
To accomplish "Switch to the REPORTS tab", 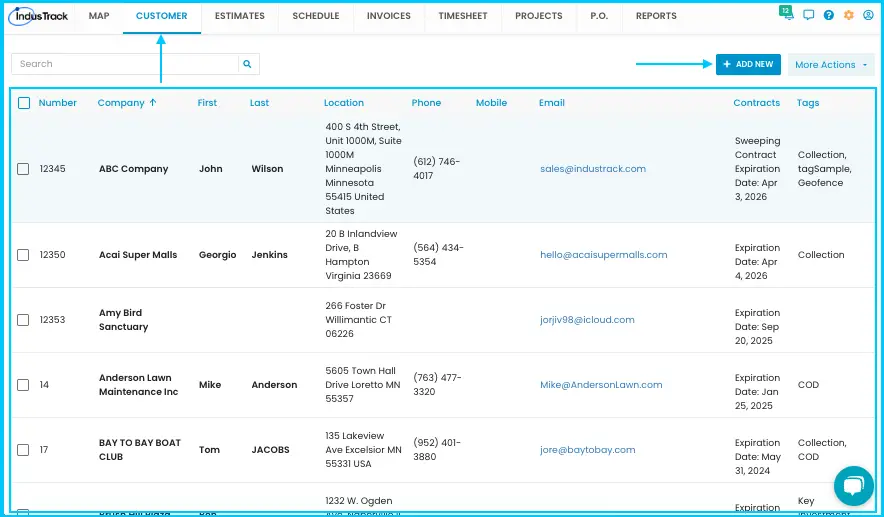I will (x=656, y=16).
